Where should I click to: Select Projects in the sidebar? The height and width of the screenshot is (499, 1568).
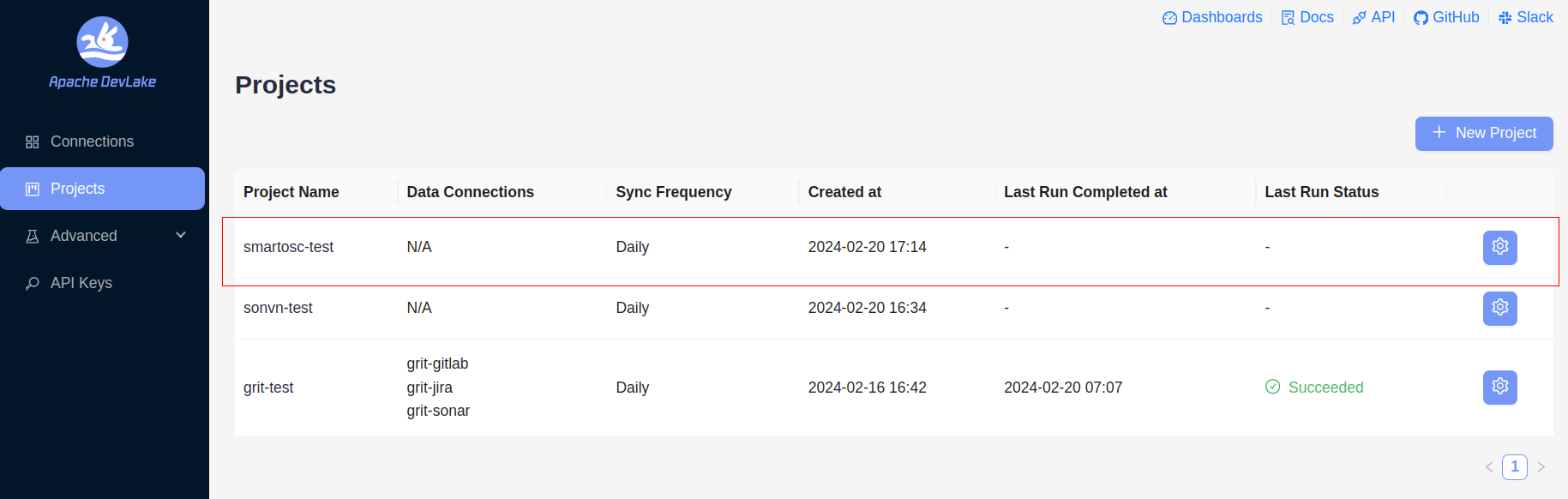click(x=77, y=189)
